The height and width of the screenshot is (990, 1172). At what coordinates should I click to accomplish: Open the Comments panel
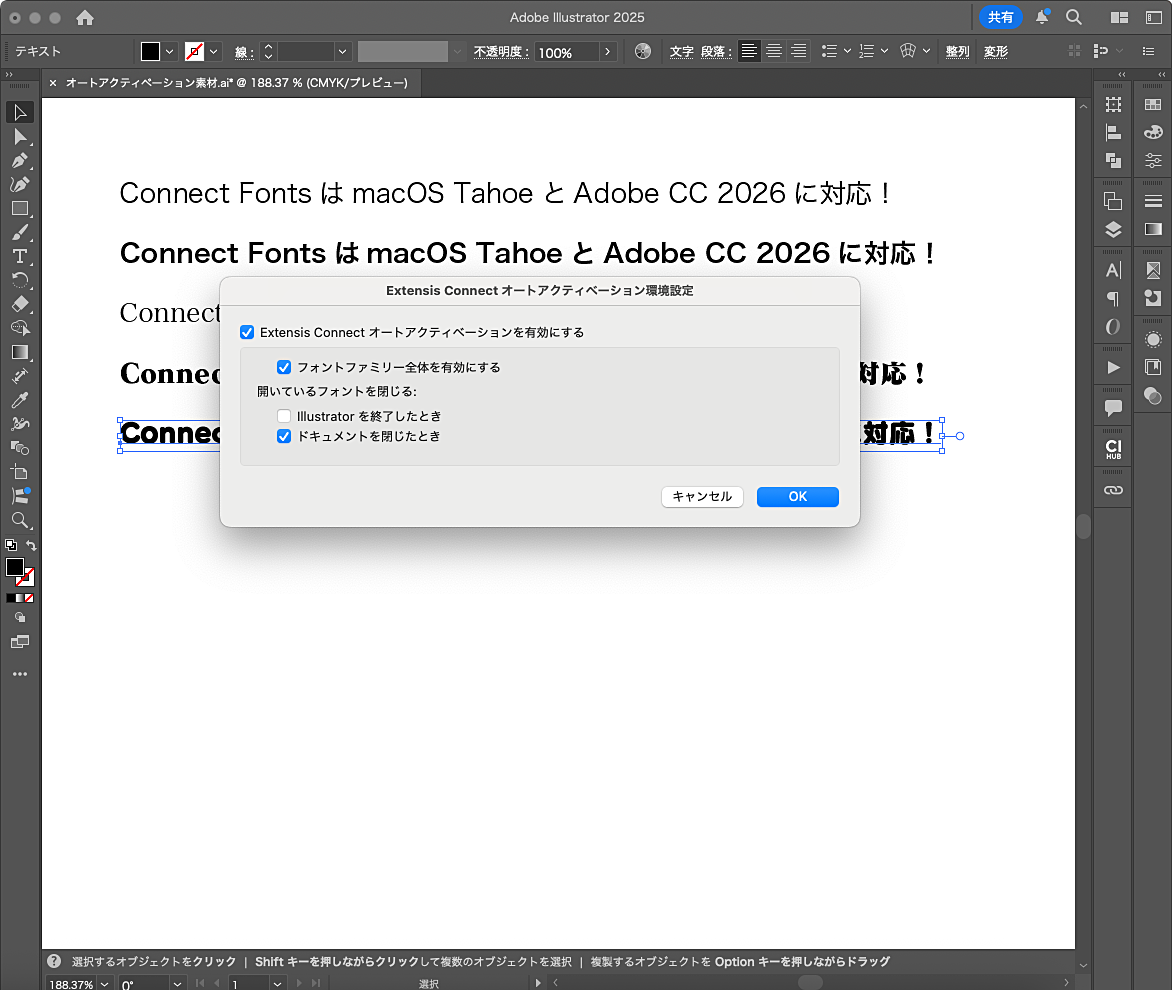tap(1112, 407)
